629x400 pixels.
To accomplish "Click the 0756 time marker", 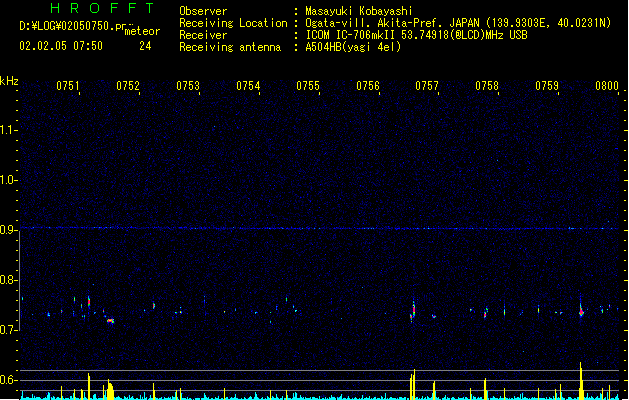I will pyautogui.click(x=368, y=86).
